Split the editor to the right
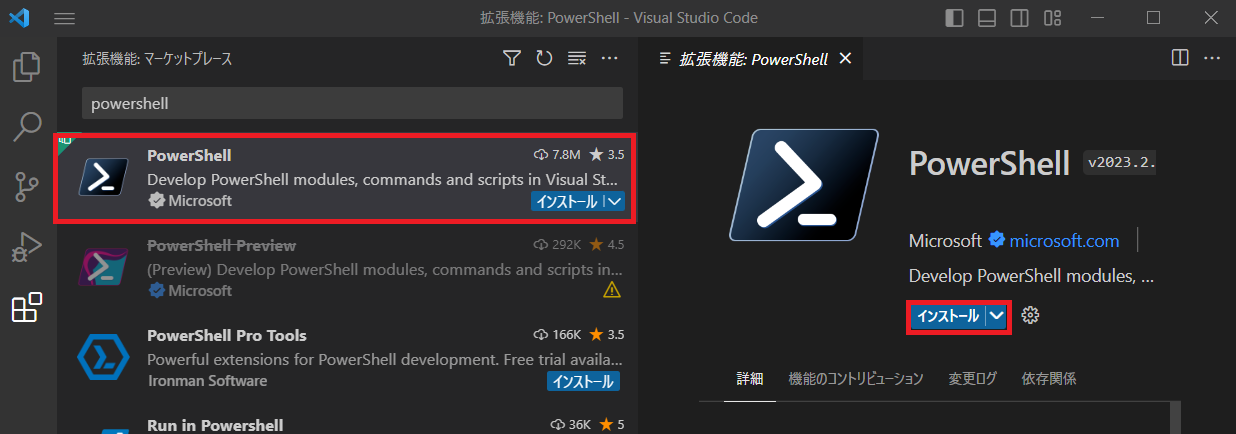1236x434 pixels. (x=1180, y=59)
